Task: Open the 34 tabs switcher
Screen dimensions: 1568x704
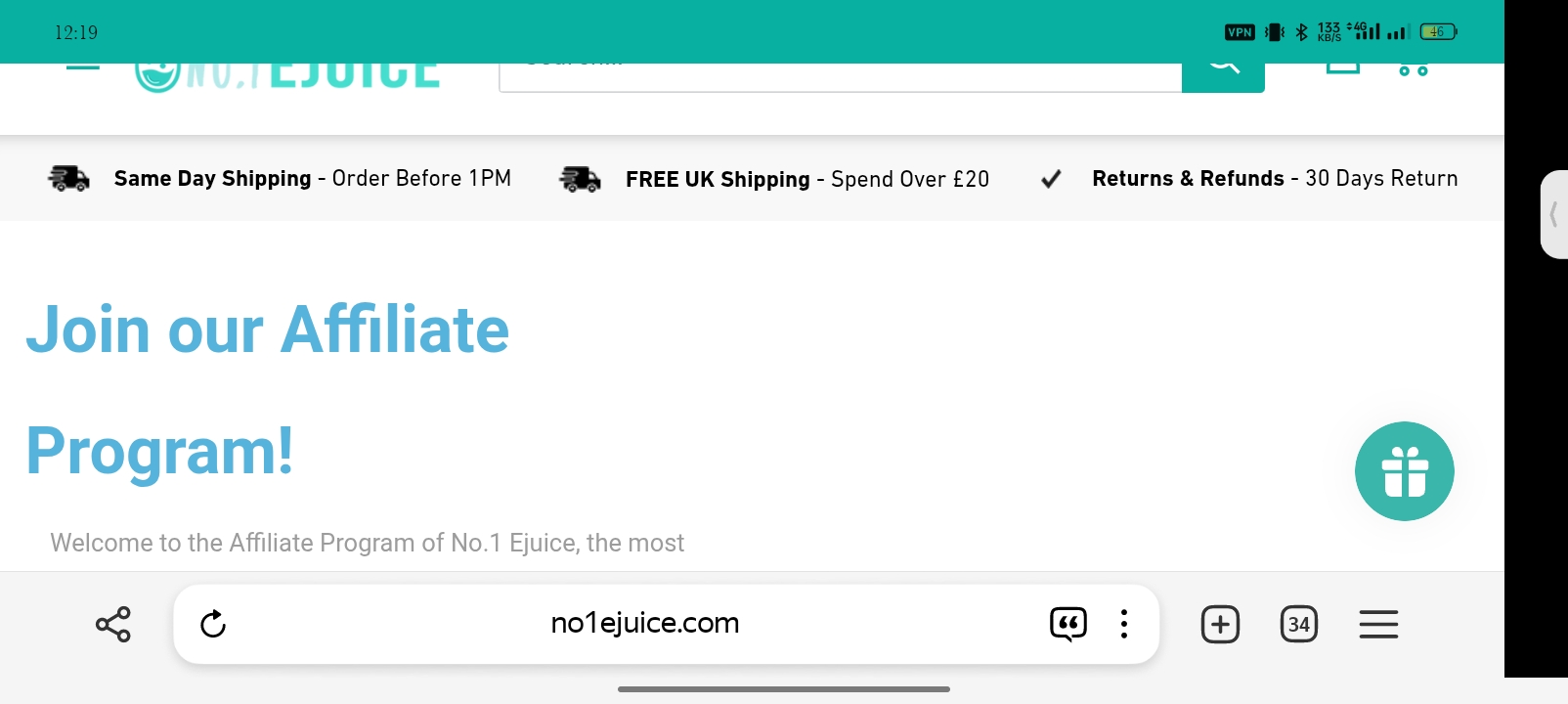Action: 1299,624
